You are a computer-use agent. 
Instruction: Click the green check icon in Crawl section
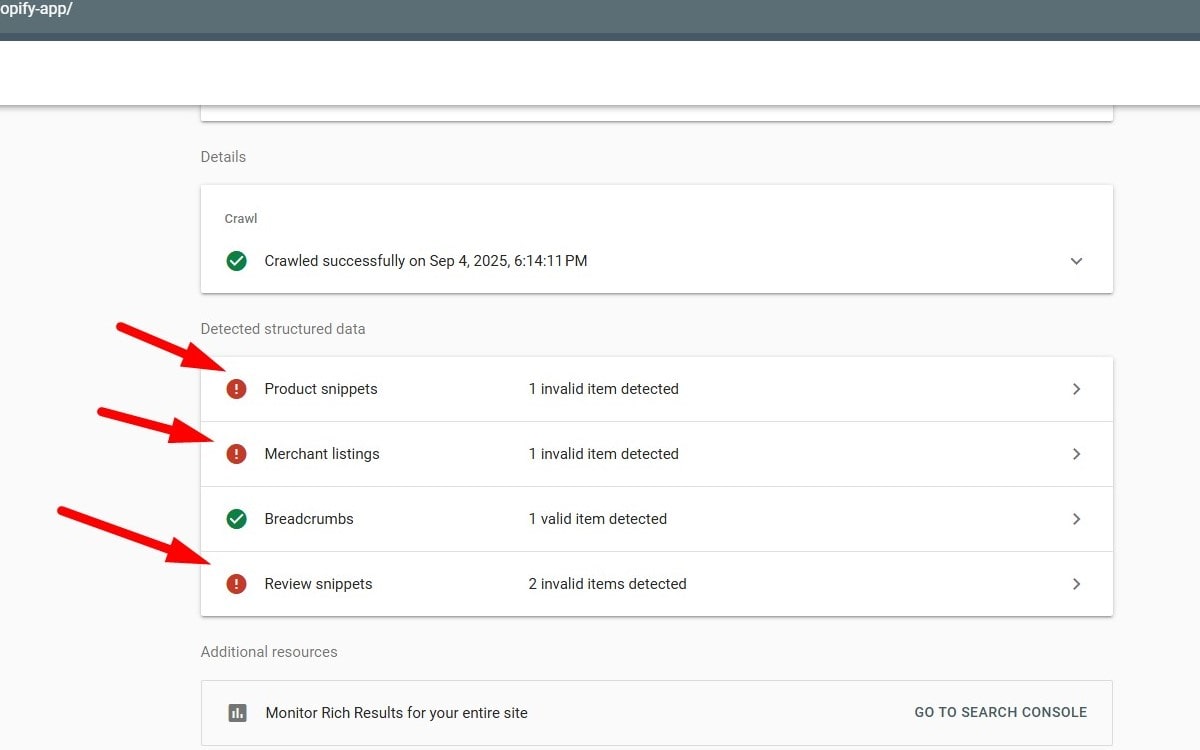pyautogui.click(x=236, y=261)
